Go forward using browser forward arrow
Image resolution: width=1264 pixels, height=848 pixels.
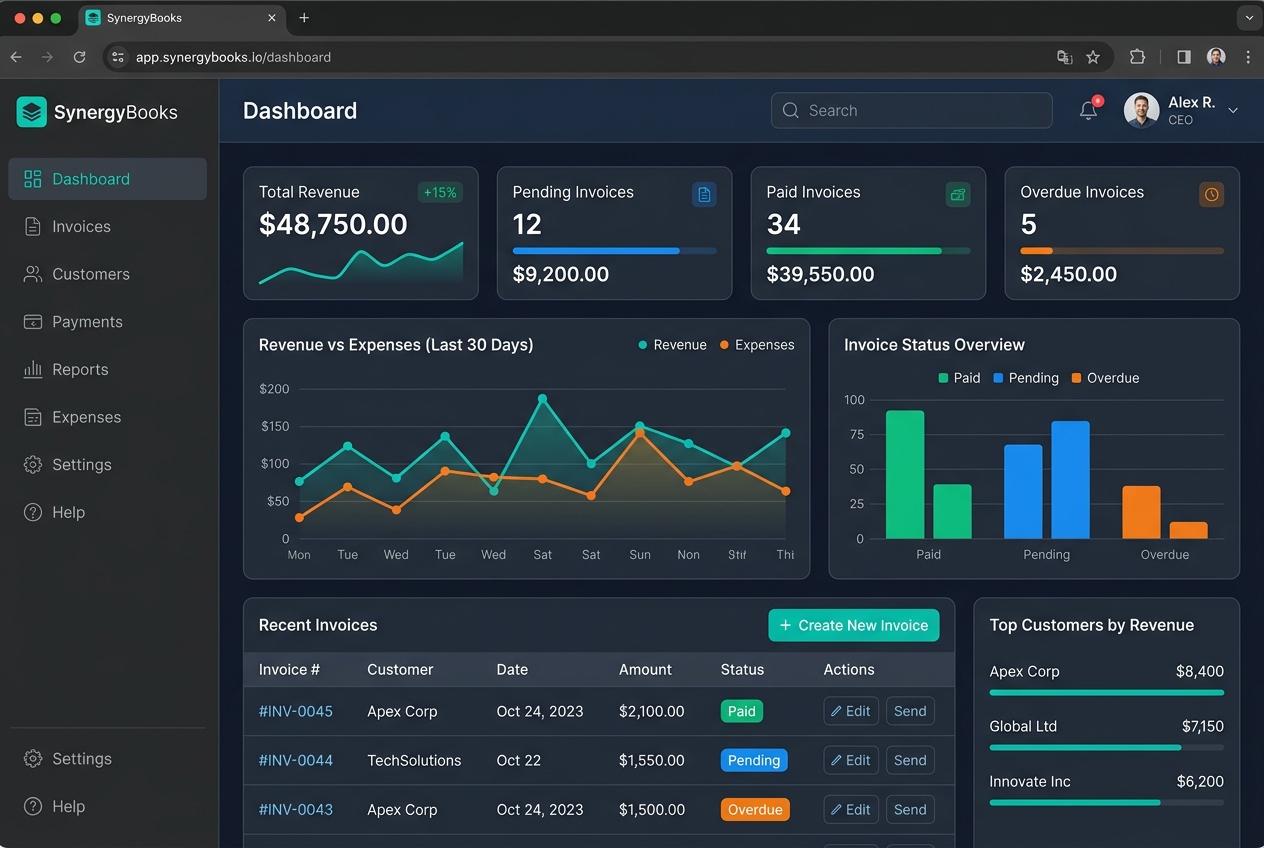tap(47, 57)
